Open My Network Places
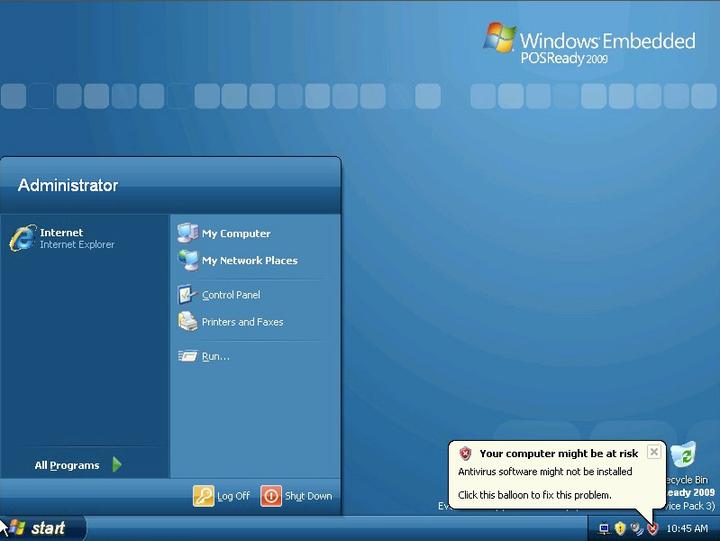Image resolution: width=720 pixels, height=541 pixels. (249, 261)
